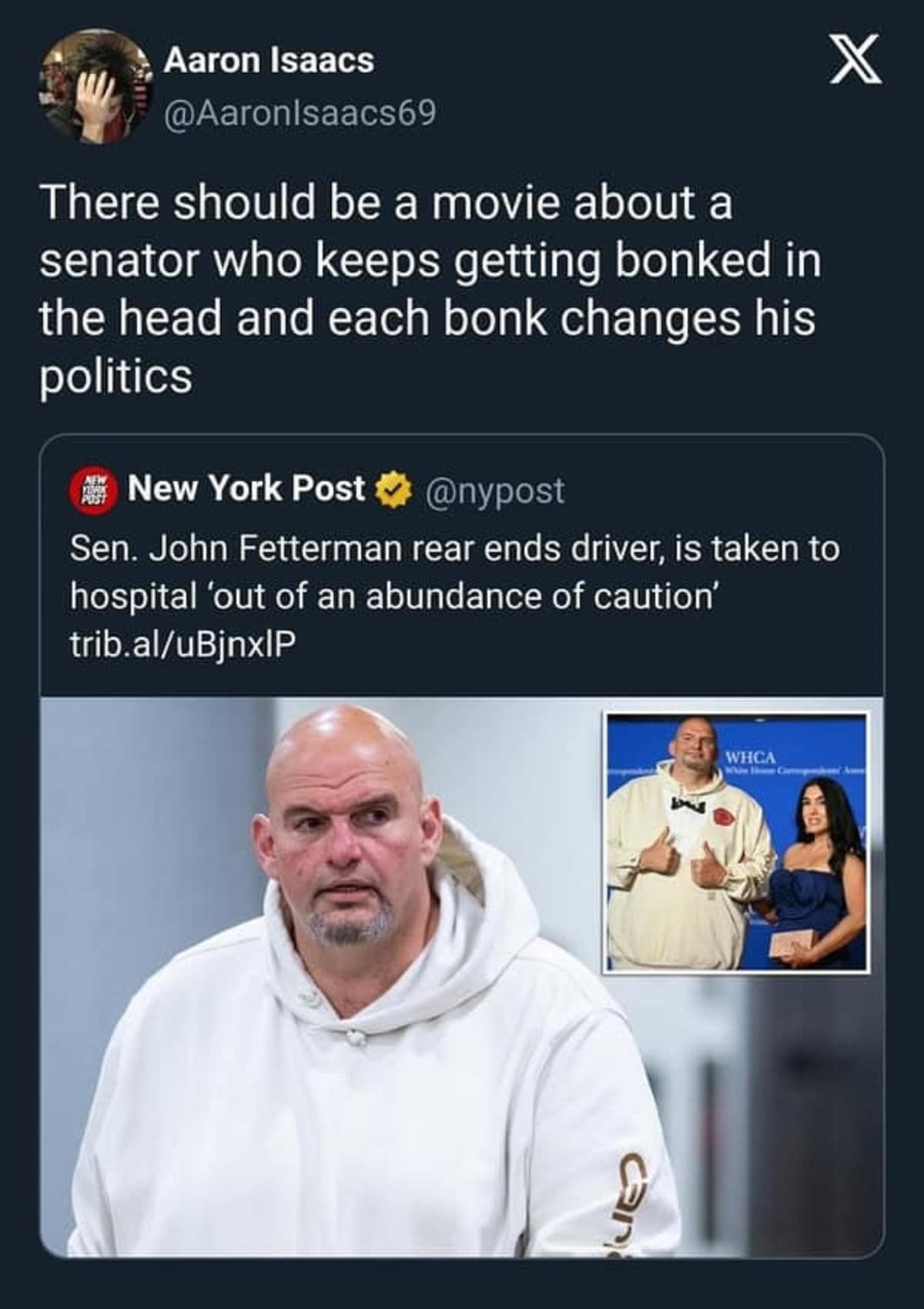The height and width of the screenshot is (1309, 924).
Task: Open the quoted Fetterman headline text
Action: (454, 572)
